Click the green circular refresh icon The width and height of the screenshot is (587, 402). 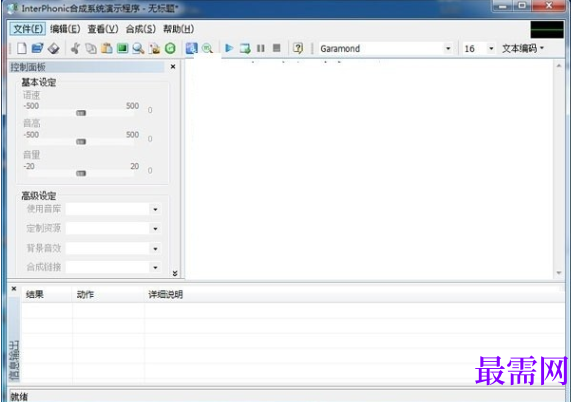[170, 48]
